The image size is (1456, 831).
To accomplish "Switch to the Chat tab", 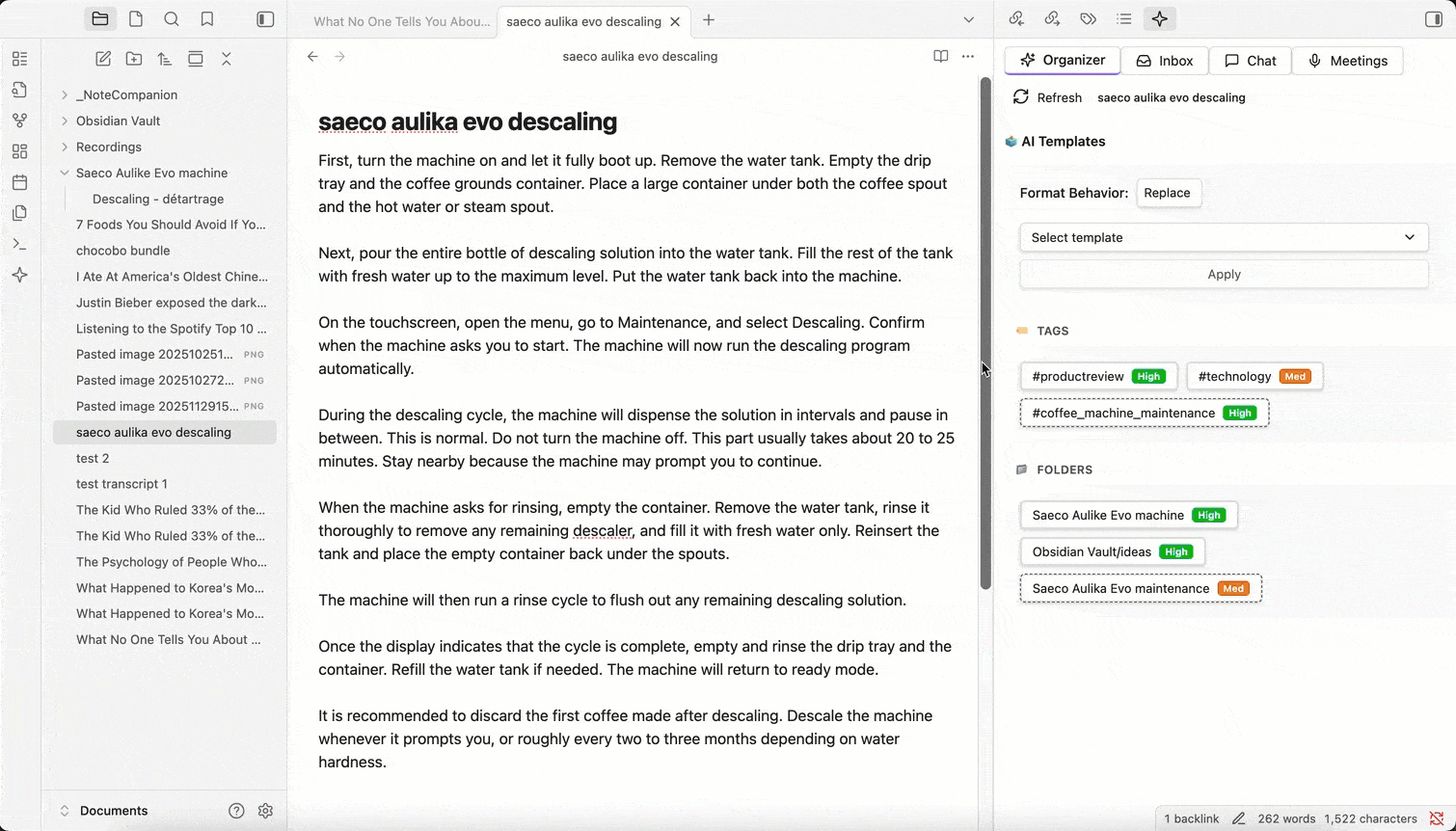I will (x=1250, y=61).
